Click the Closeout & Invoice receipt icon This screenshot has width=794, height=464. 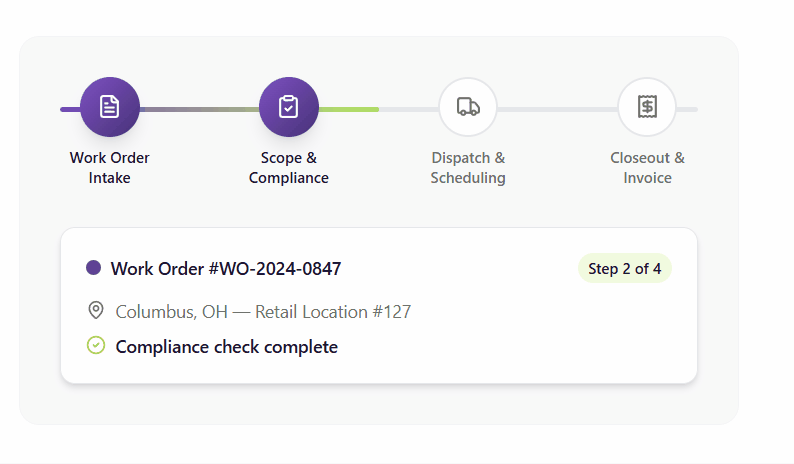click(647, 107)
